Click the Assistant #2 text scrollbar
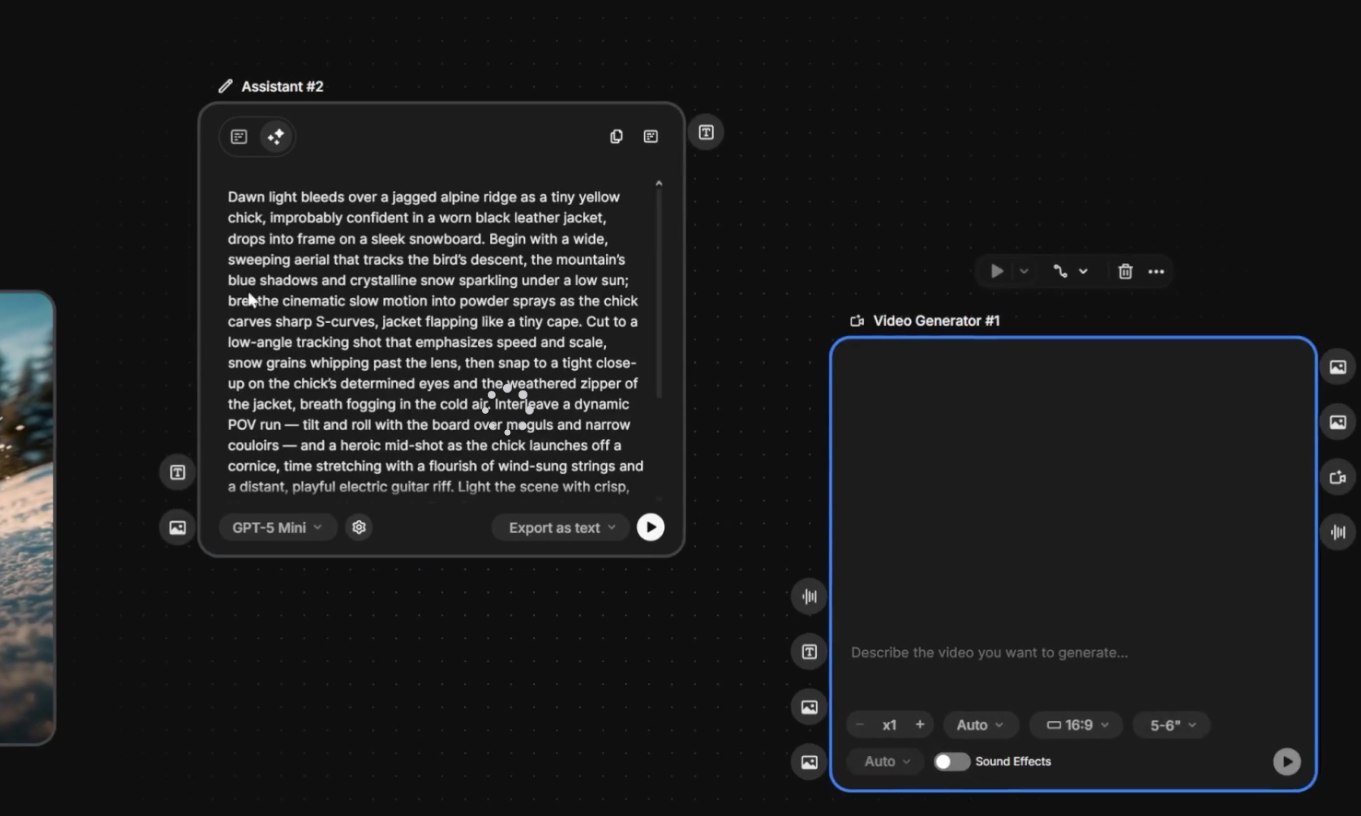 pos(658,290)
